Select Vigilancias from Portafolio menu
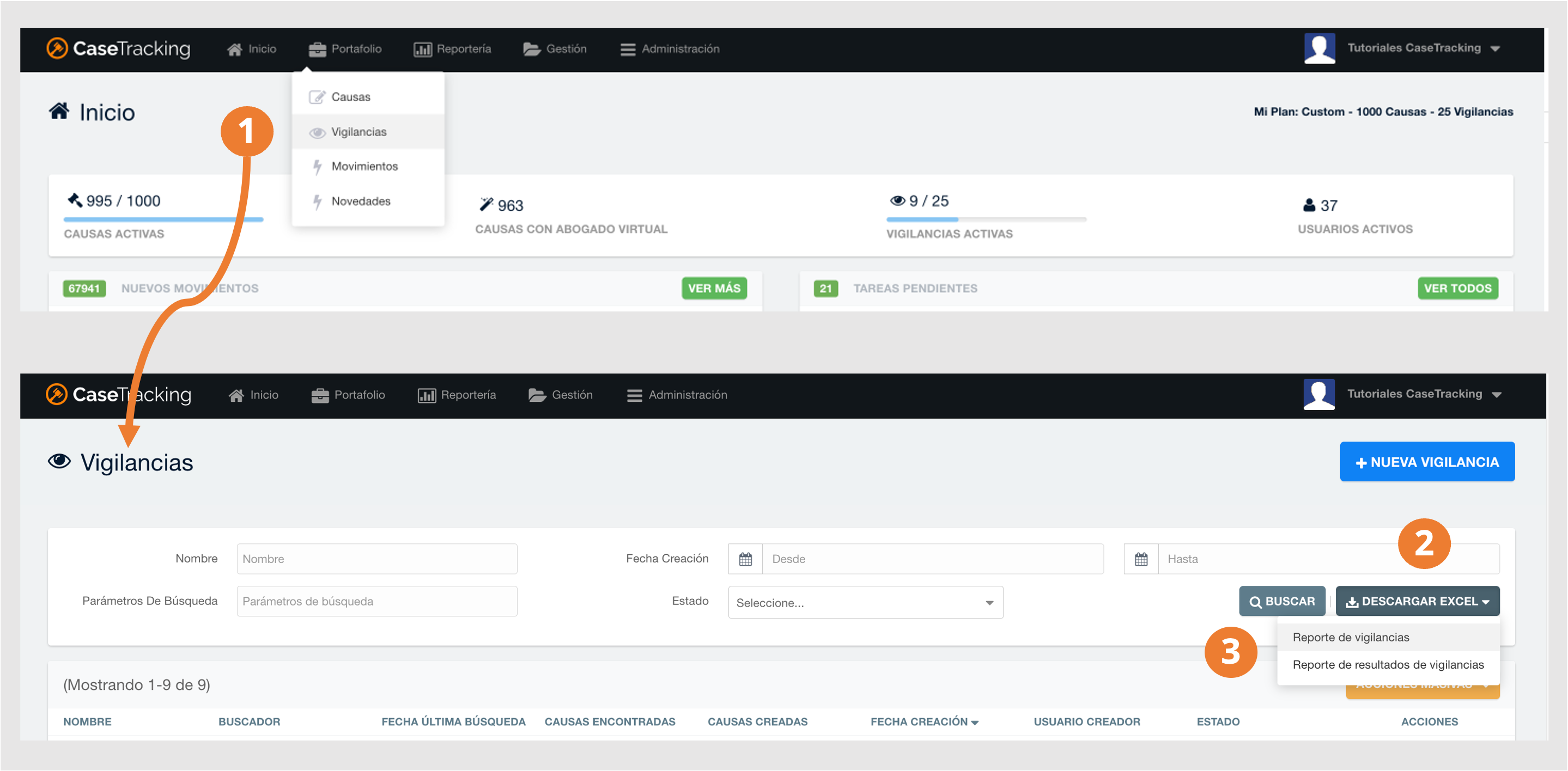1568x771 pixels. (x=358, y=132)
